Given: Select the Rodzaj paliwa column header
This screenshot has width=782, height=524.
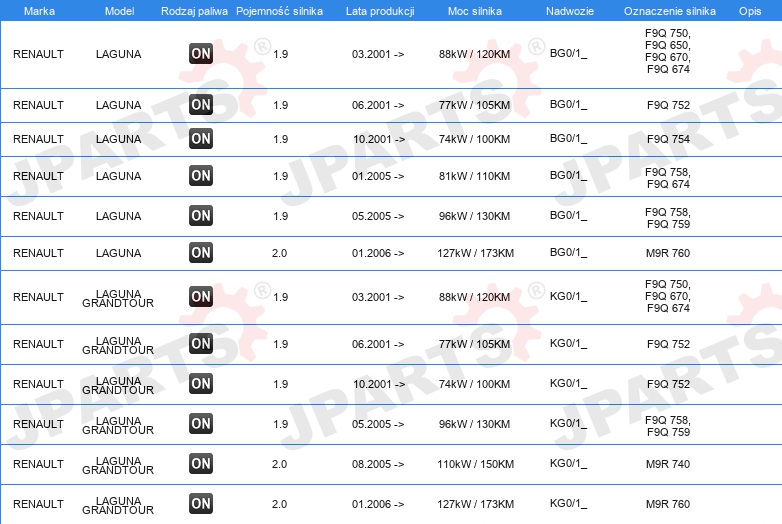Looking at the screenshot, I should pyautogui.click(x=194, y=11).
